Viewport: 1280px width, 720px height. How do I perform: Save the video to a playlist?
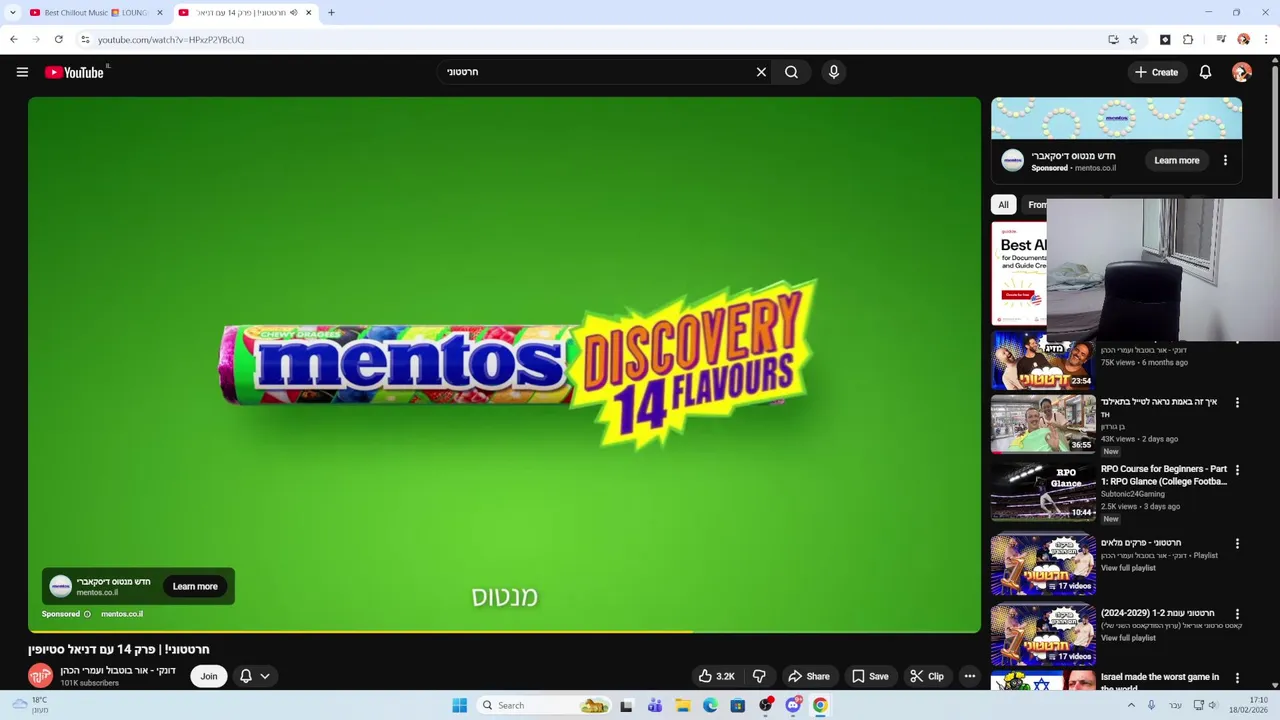(870, 676)
